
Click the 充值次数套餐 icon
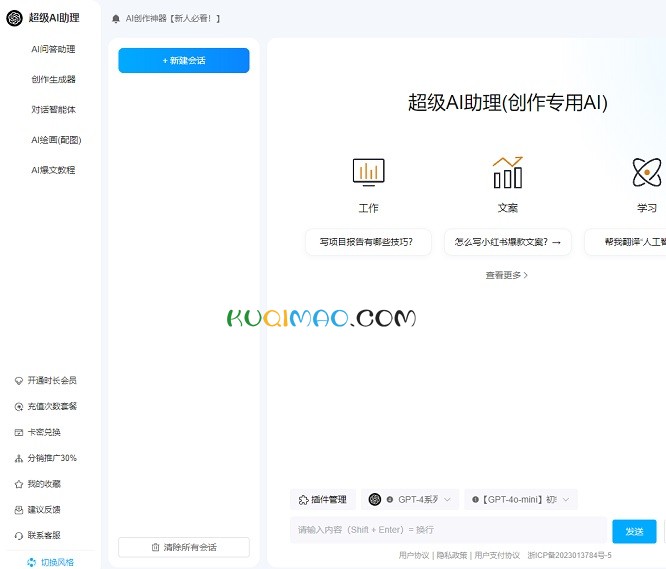[x=19, y=407]
